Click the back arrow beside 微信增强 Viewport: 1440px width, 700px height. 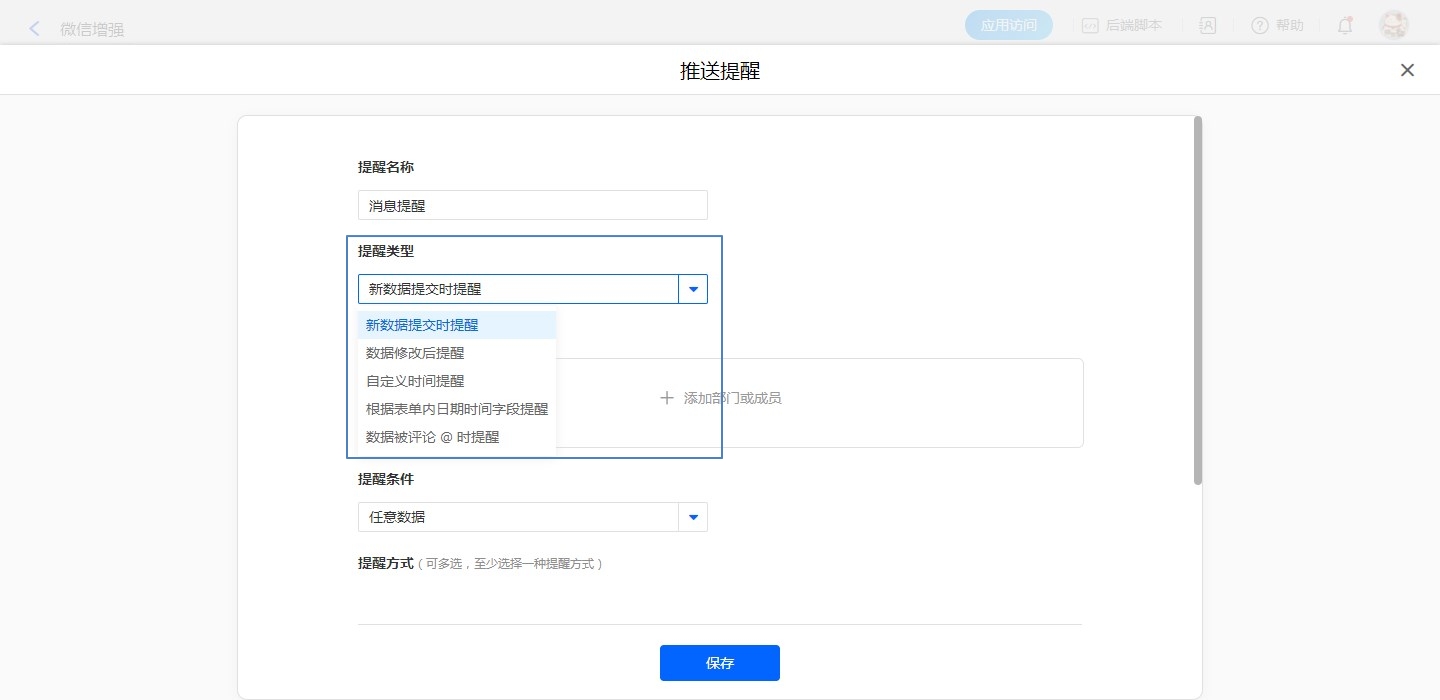tap(35, 28)
